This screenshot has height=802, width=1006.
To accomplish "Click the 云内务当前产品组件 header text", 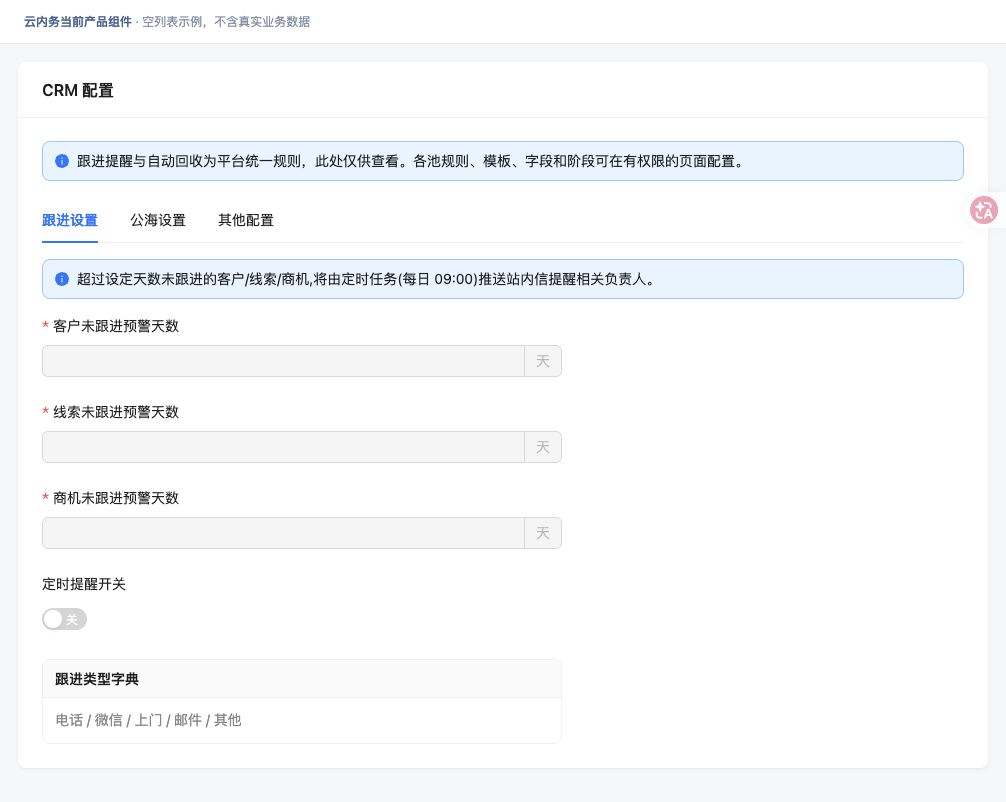I will 78,22.
